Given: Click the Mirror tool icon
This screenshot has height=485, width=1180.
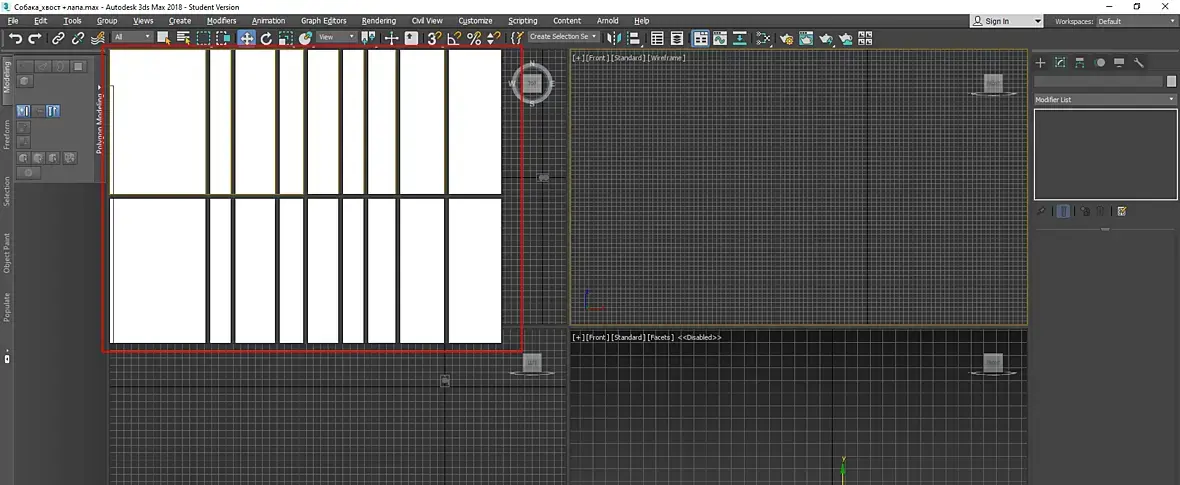Looking at the screenshot, I should click(614, 38).
